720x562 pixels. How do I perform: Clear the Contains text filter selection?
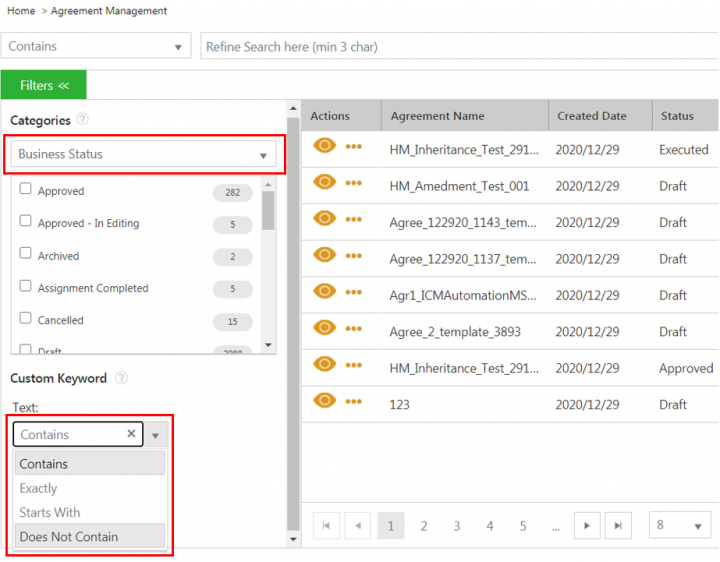click(131, 433)
